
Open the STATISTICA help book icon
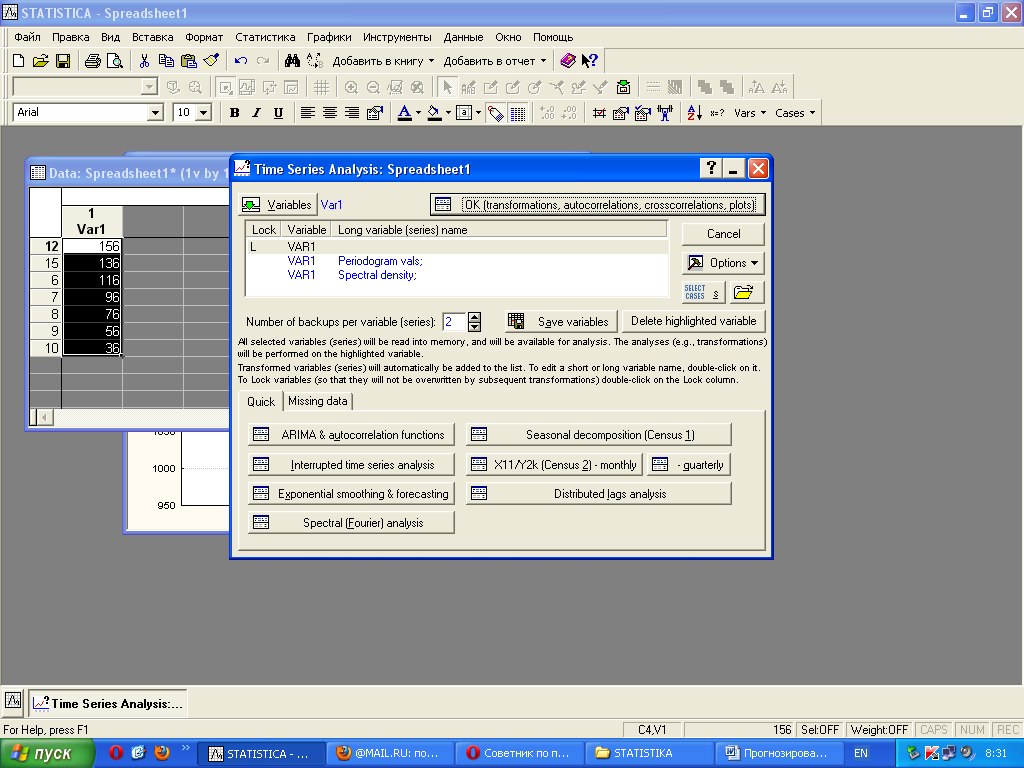click(x=568, y=61)
